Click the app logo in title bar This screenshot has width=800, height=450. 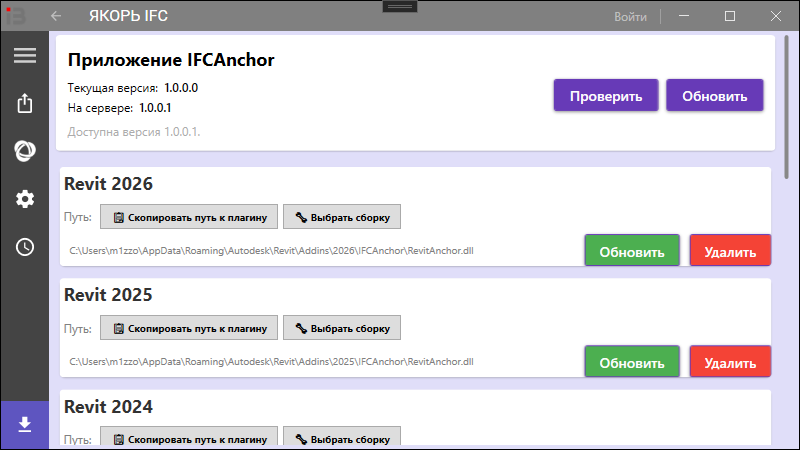click(x=14, y=16)
